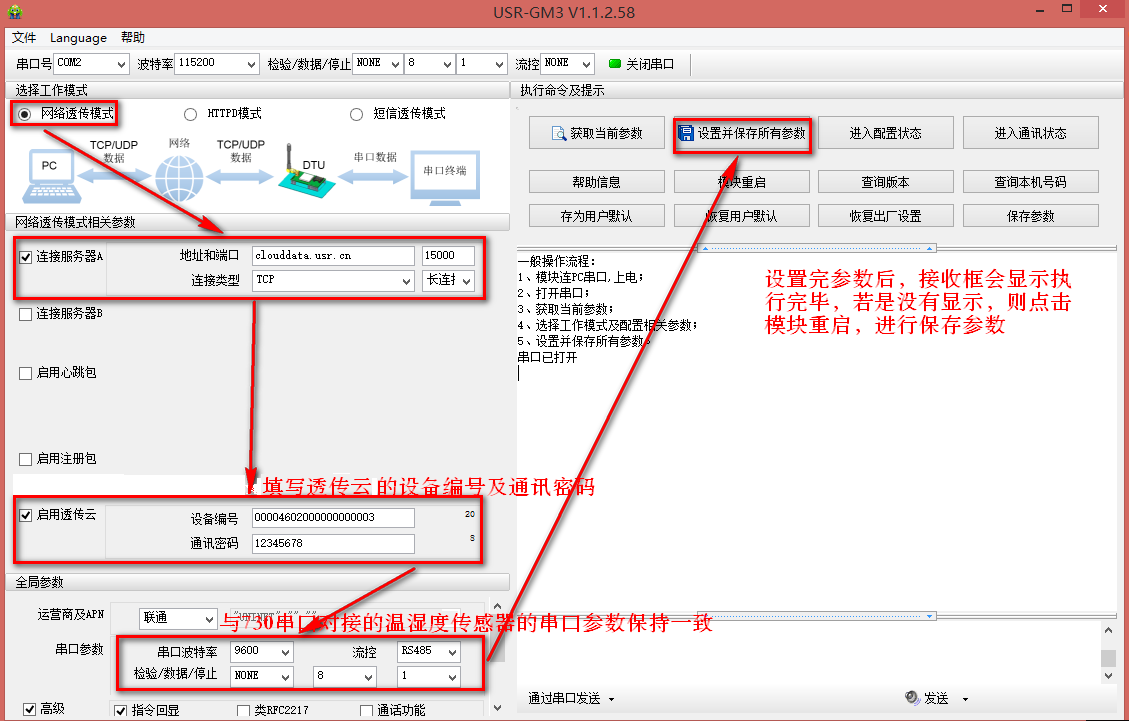The image size is (1129, 721).
Task: Open the Language menu
Action: [78, 38]
